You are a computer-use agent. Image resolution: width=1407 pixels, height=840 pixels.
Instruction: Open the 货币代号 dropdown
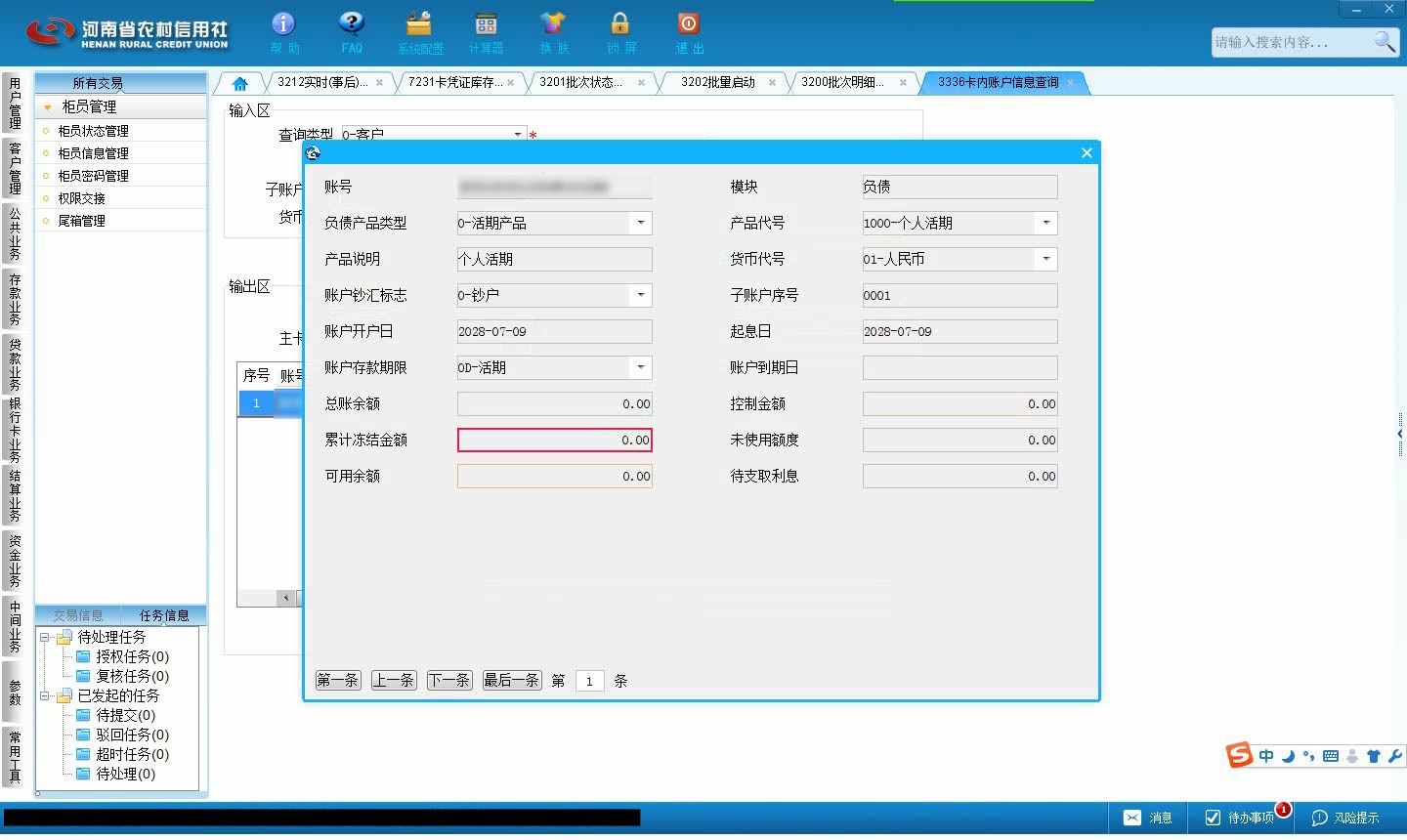click(1046, 259)
